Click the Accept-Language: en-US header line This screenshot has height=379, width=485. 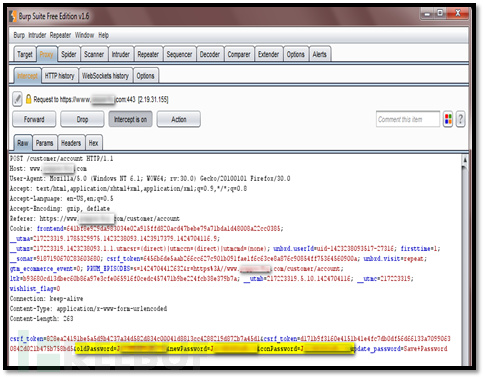(x=61, y=199)
